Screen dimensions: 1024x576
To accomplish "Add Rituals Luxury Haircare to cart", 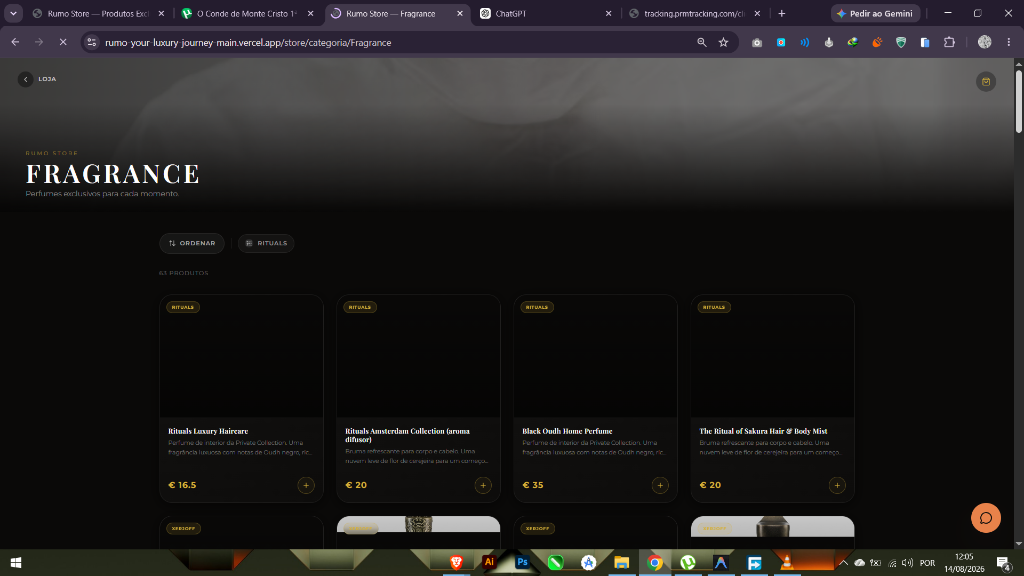I will point(306,485).
